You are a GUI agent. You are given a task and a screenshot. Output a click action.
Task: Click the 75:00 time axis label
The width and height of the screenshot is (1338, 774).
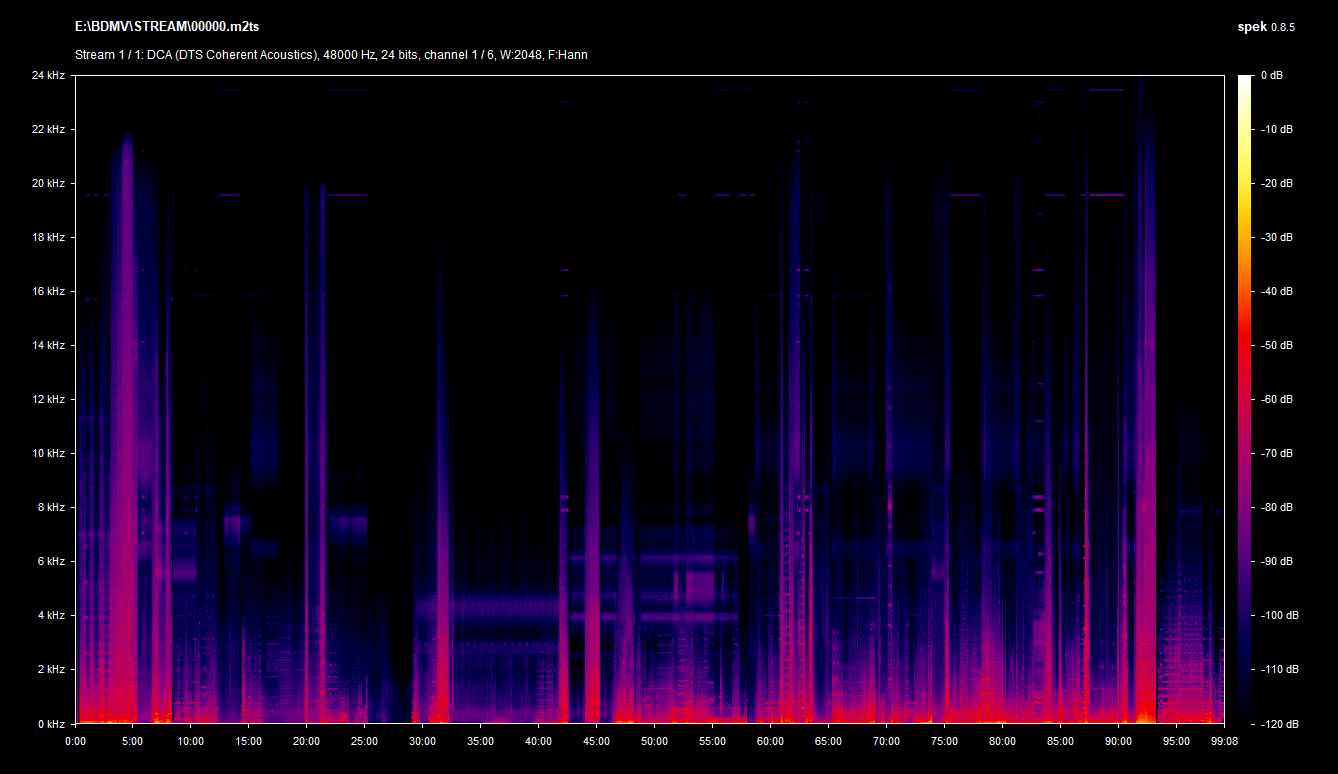coord(944,741)
